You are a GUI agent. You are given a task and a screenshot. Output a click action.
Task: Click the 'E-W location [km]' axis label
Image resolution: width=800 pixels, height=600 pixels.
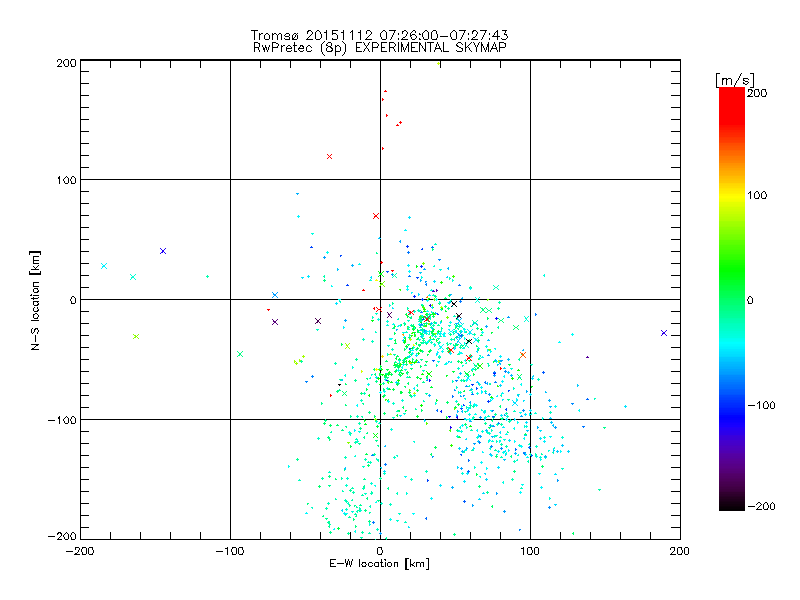(379, 563)
